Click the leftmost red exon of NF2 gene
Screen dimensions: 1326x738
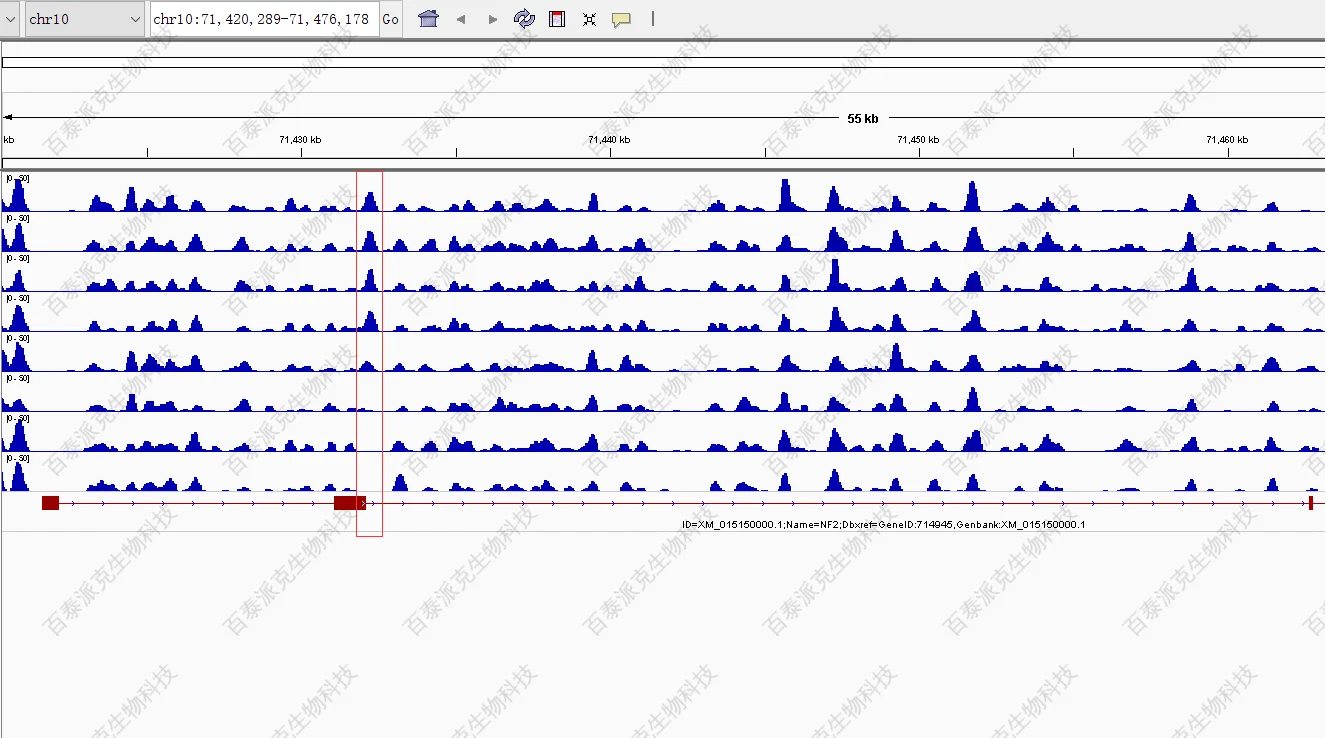[50, 503]
